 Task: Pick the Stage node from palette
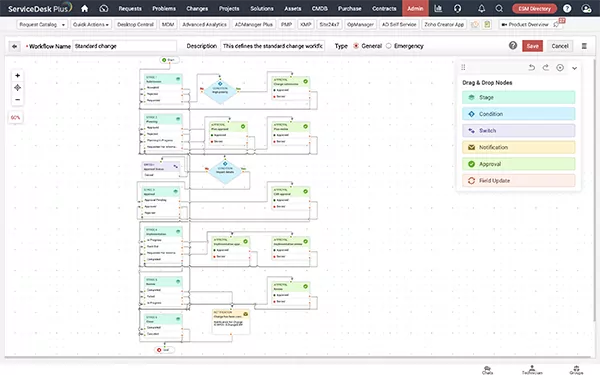(518, 97)
